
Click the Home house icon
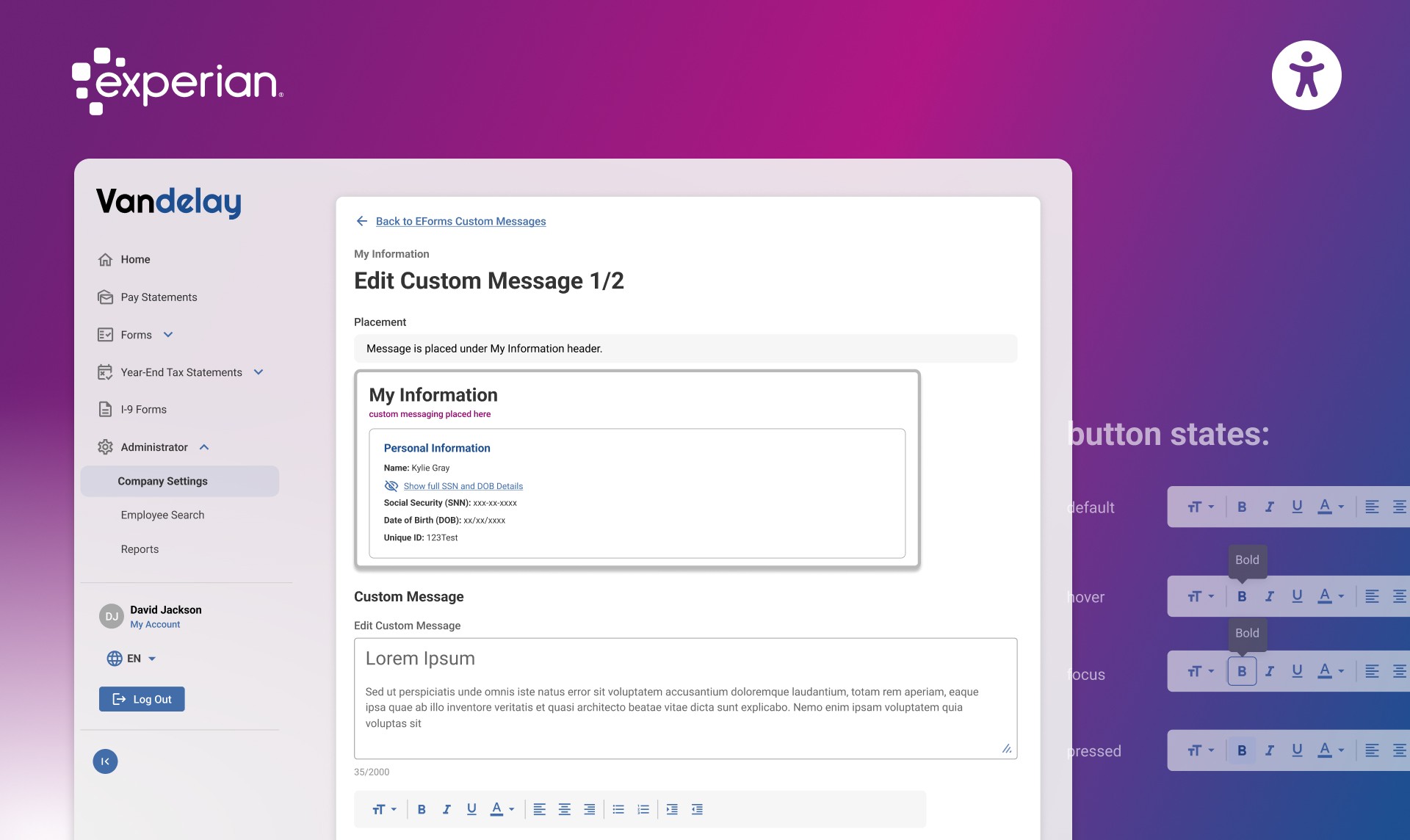[105, 259]
